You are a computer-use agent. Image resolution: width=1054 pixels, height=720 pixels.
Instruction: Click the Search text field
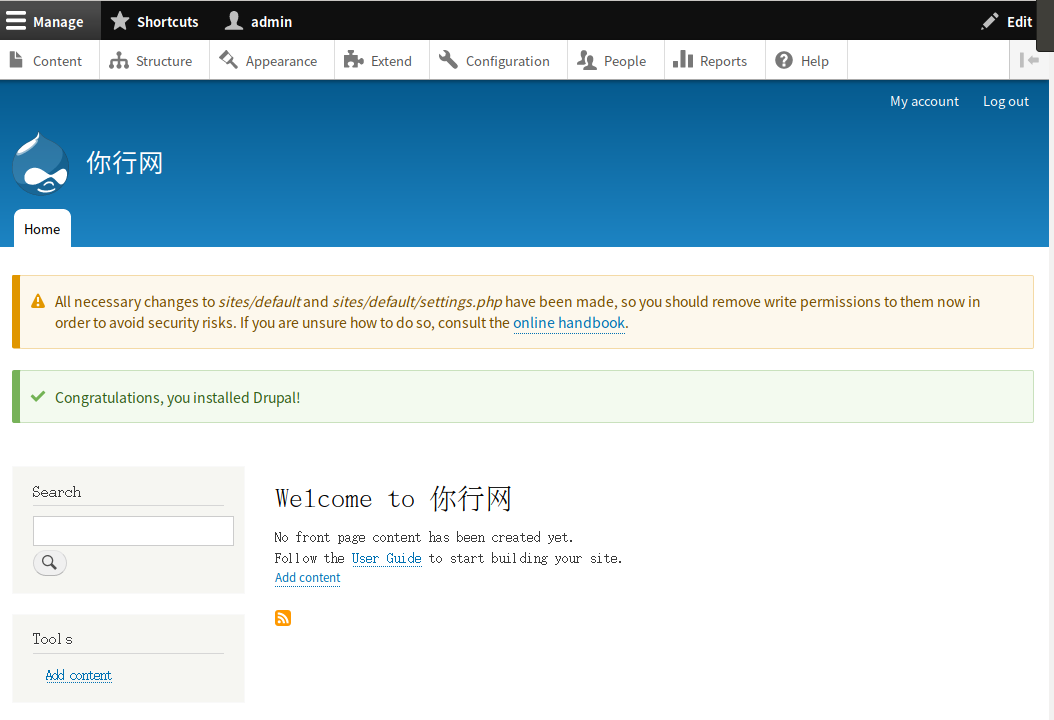[x=133, y=531]
